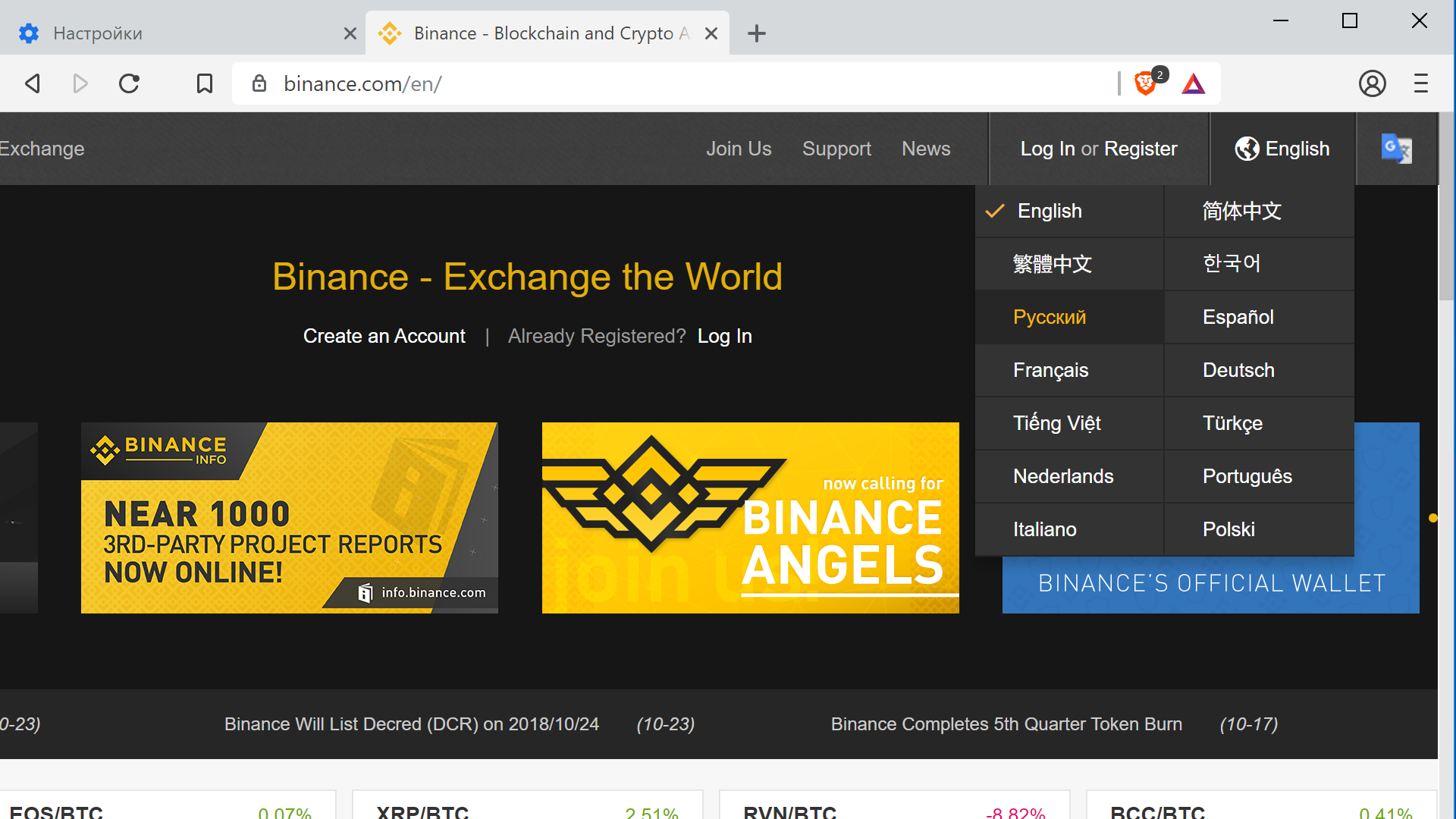
Task: Open Brave Rewards triangle icon
Action: coord(1194,83)
